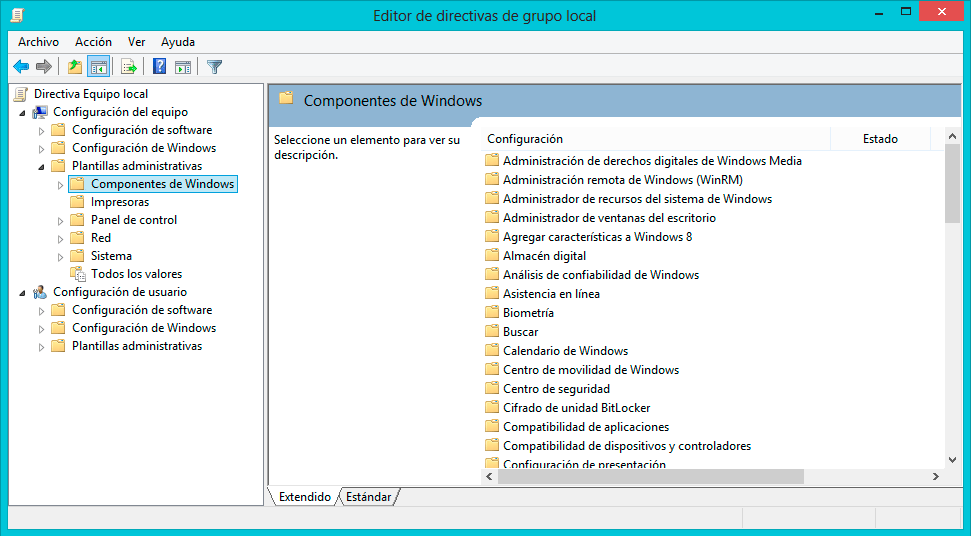Click folder icon in Componentes de Windows header
Viewport: 971px width, 536px height.
(285, 98)
